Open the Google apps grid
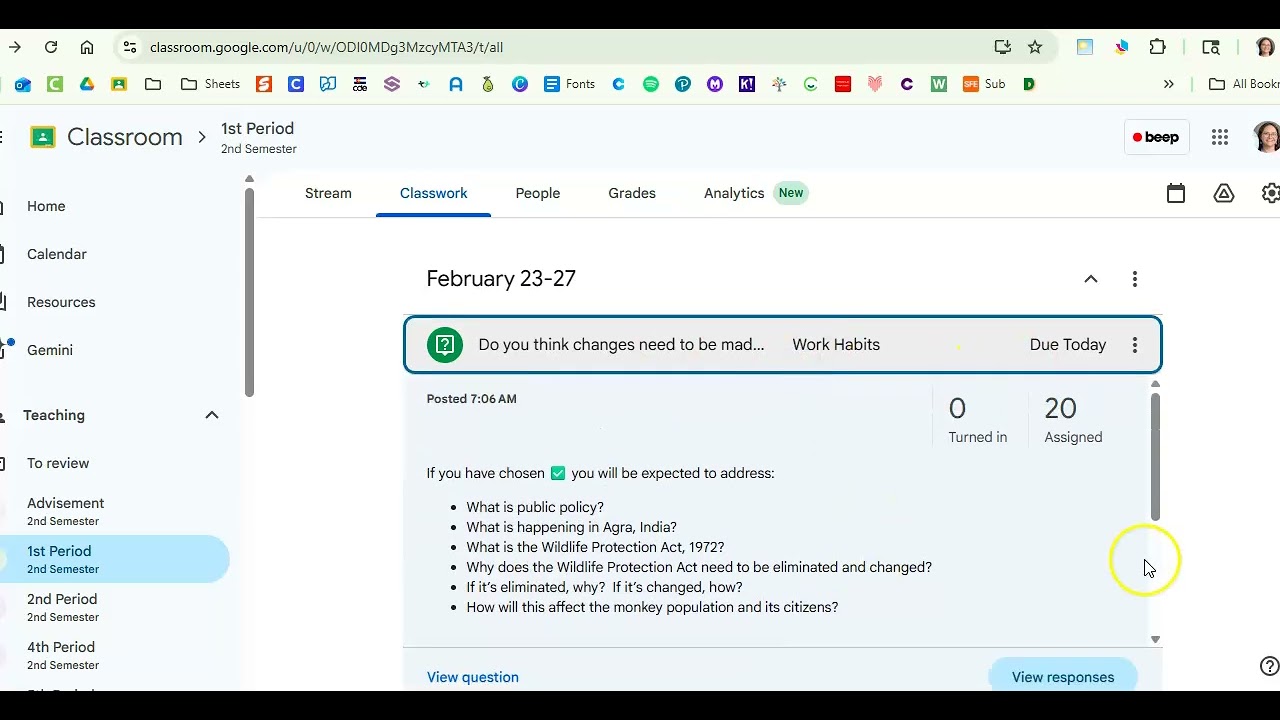 (x=1220, y=137)
